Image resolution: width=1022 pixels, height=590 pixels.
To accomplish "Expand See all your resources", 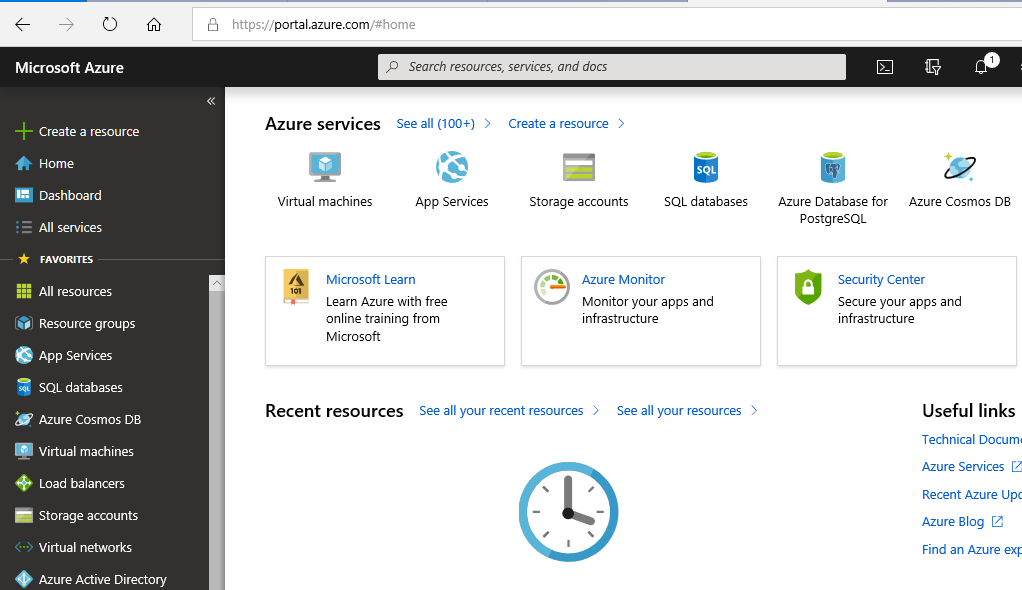I will tap(680, 410).
